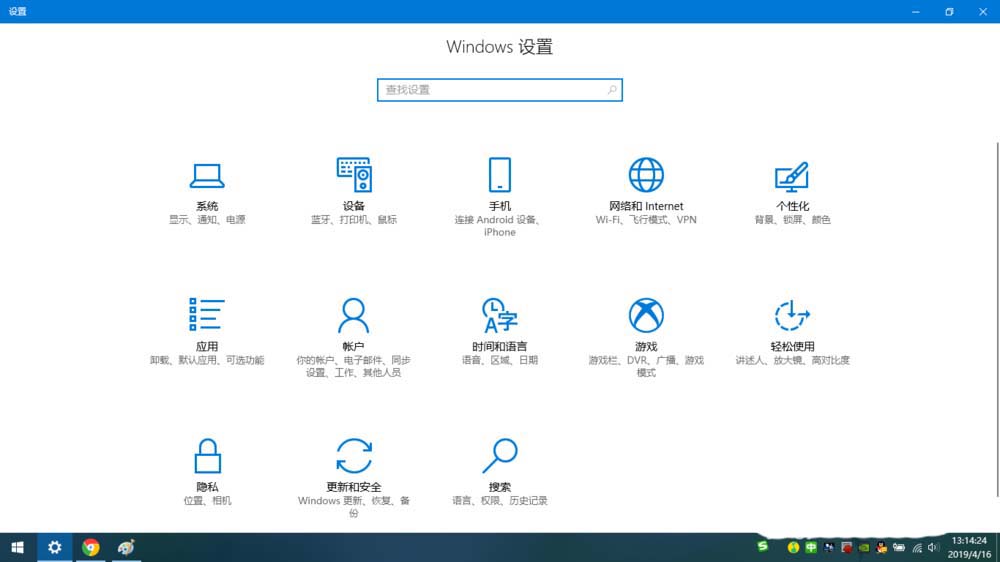Open the volume speaker tray icon
Image resolution: width=1000 pixels, height=562 pixels.
coord(934,547)
